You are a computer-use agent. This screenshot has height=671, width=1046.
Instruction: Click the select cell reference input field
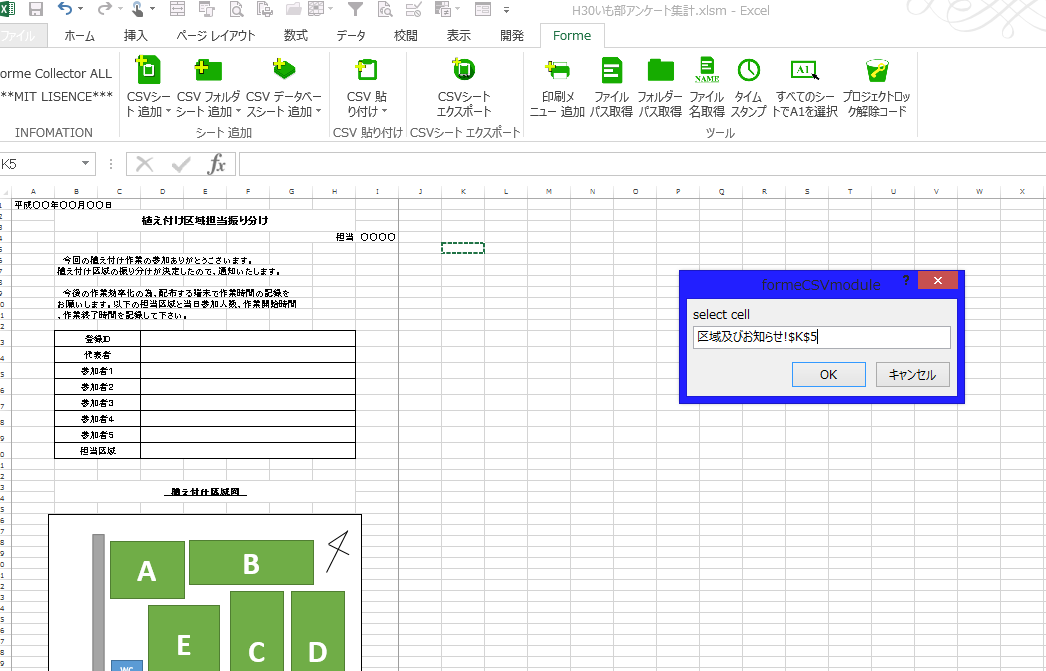pos(821,338)
